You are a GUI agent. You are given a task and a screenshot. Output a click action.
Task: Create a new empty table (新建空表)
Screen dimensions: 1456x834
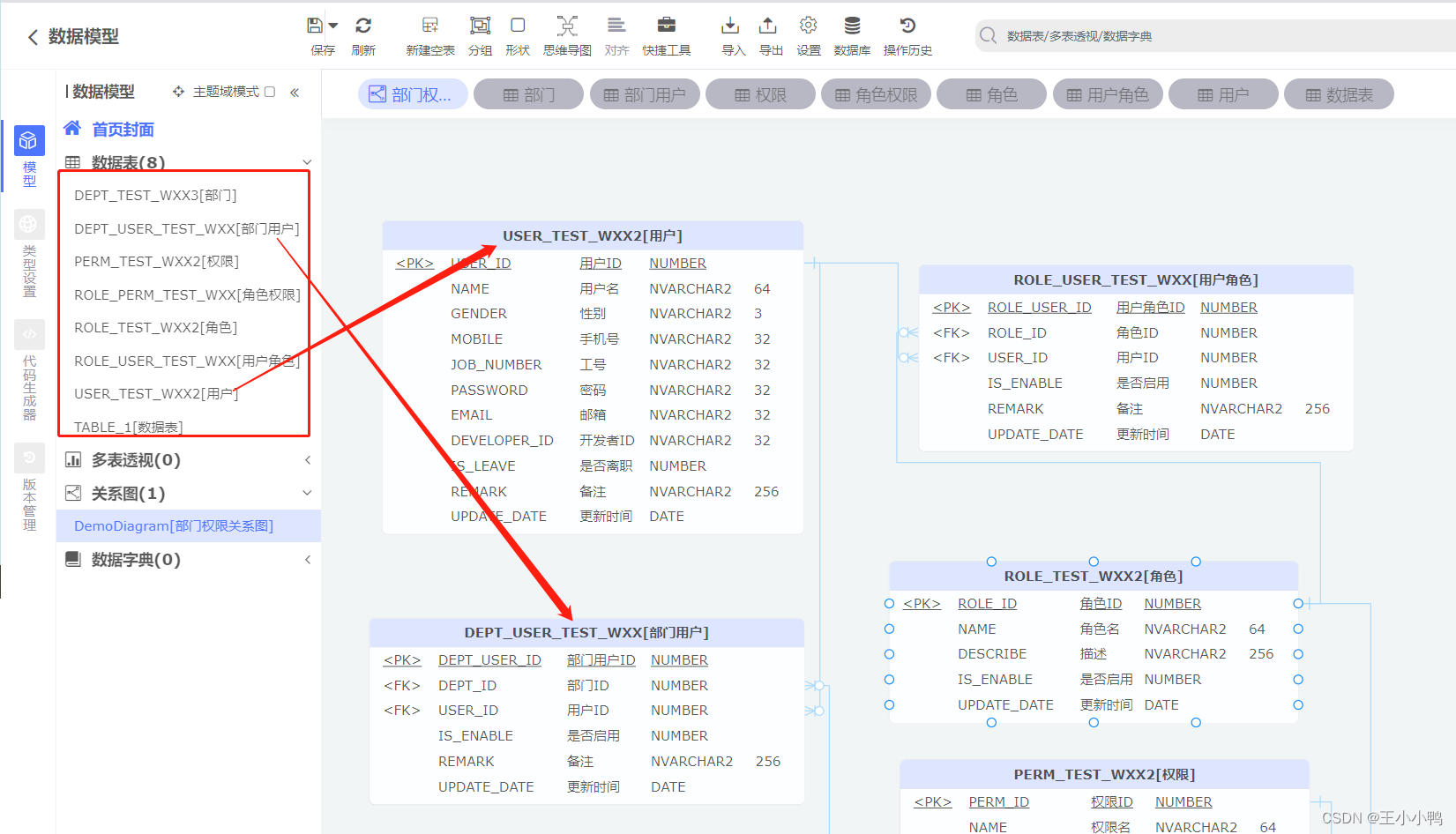pos(430,26)
